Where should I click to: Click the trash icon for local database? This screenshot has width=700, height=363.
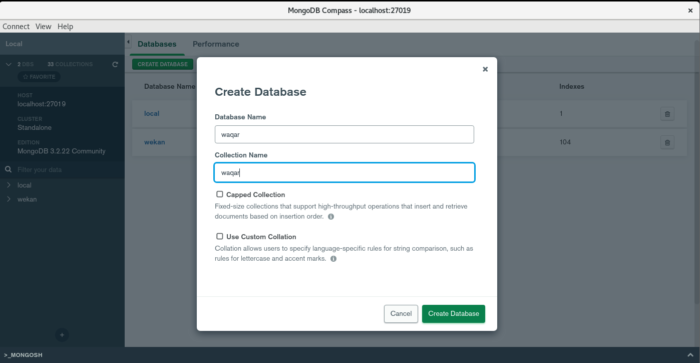[667, 114]
